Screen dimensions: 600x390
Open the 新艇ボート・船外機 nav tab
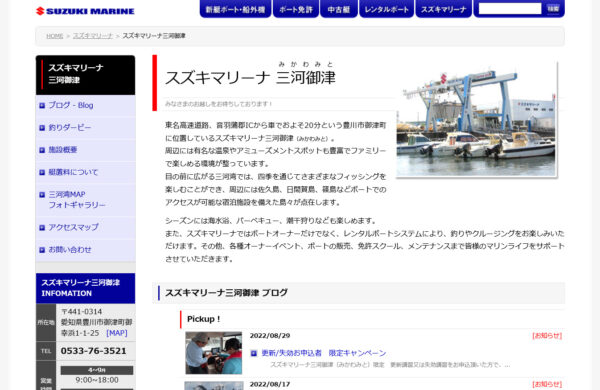235,9
